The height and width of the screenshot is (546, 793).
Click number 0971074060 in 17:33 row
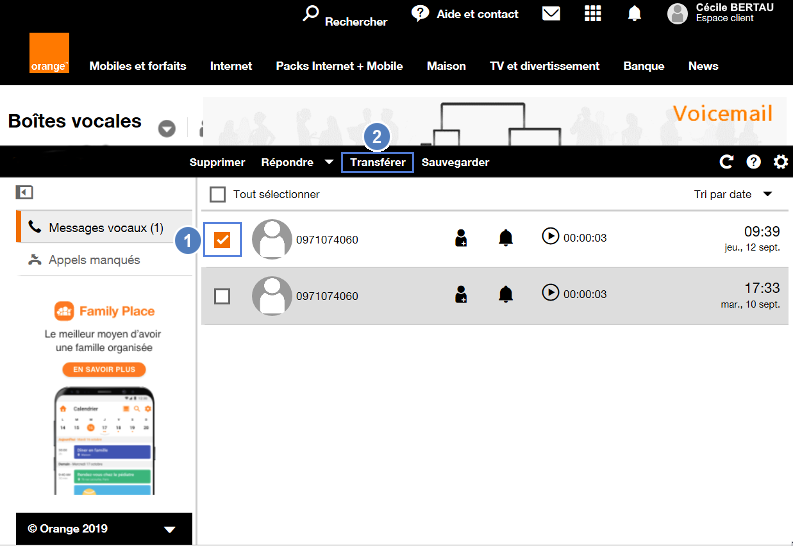[327, 296]
